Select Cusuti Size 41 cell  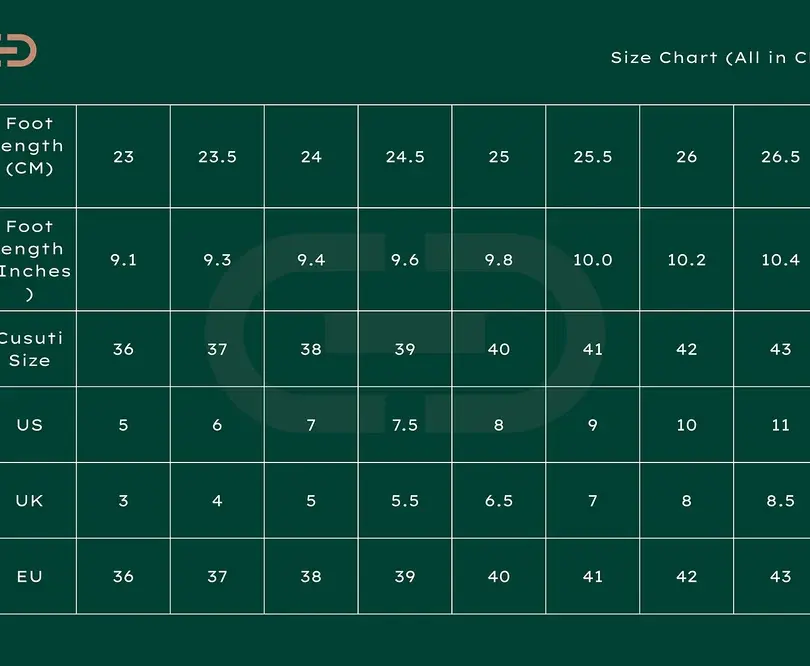click(593, 349)
